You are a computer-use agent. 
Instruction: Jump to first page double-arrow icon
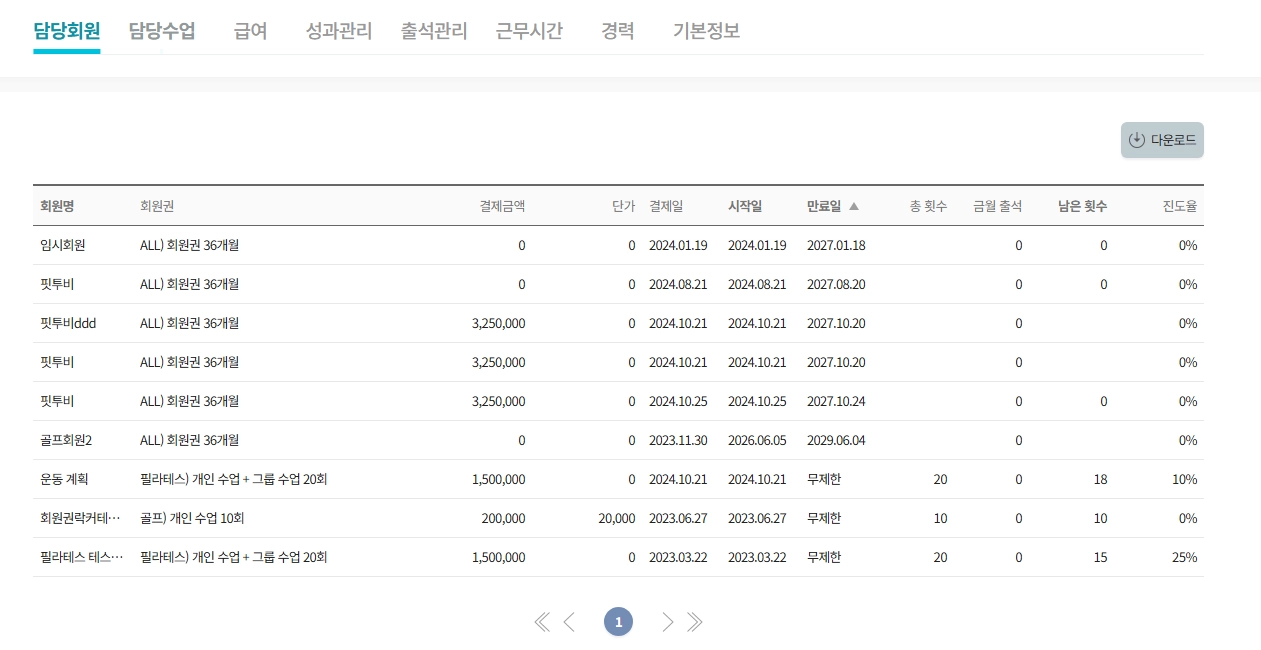pyautogui.click(x=542, y=622)
